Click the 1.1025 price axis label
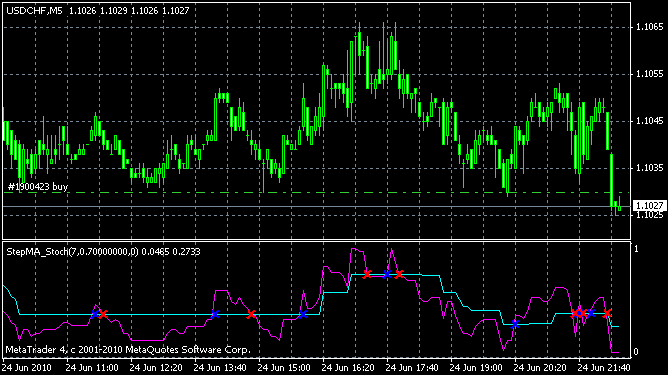Screen dimensions: 668x375 [x=649, y=215]
